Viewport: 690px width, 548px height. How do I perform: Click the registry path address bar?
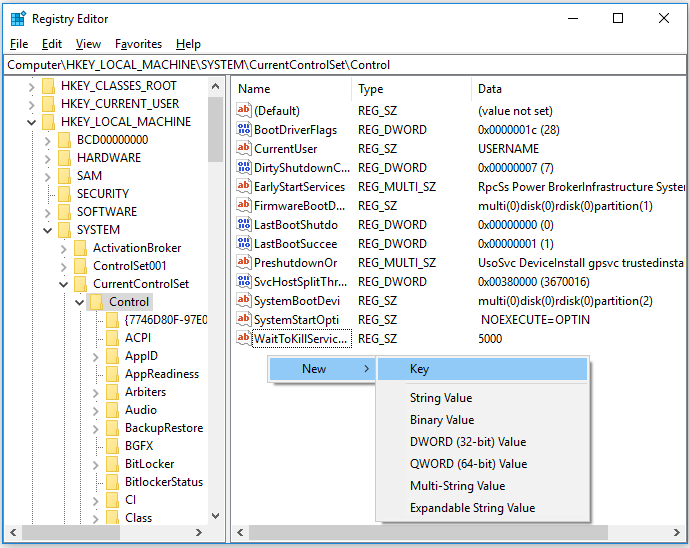tap(345, 64)
